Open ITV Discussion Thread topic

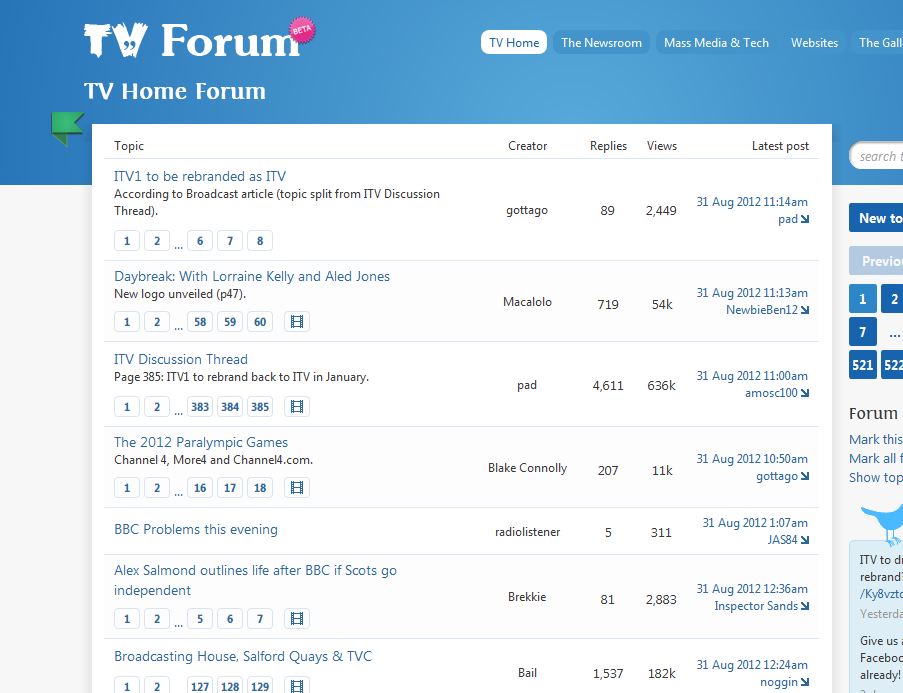pos(181,359)
